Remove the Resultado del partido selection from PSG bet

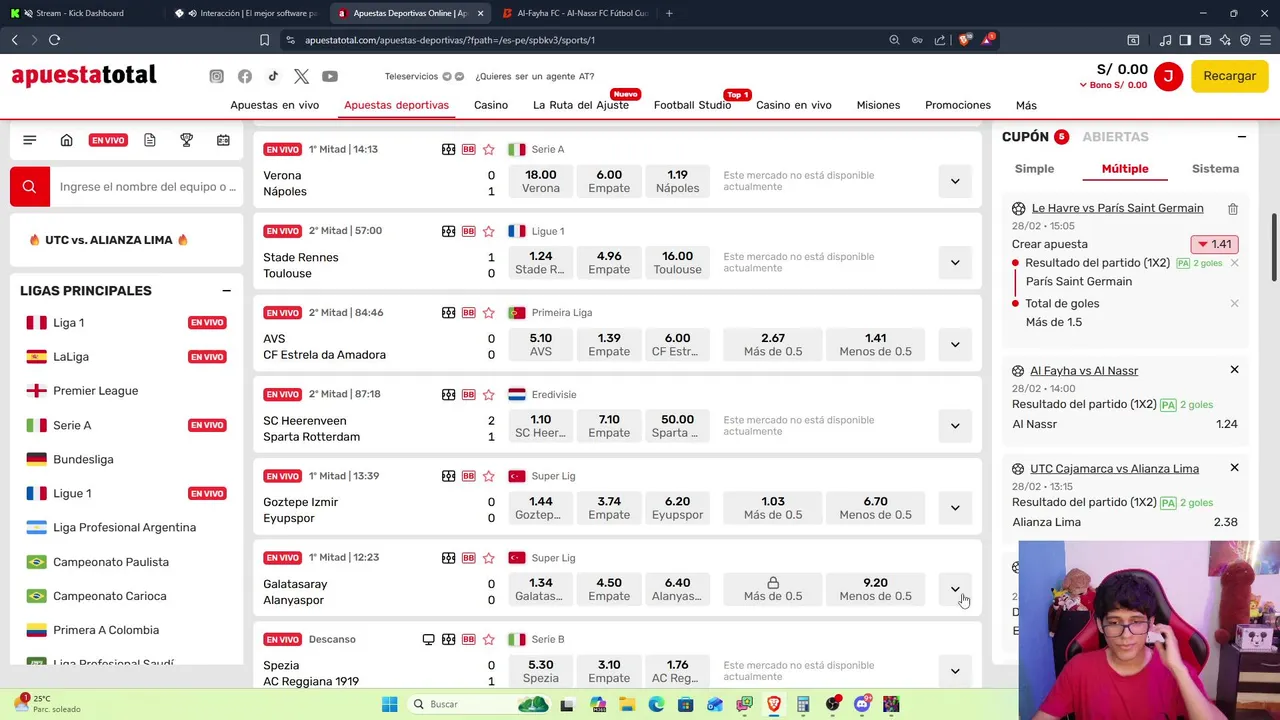point(1234,263)
